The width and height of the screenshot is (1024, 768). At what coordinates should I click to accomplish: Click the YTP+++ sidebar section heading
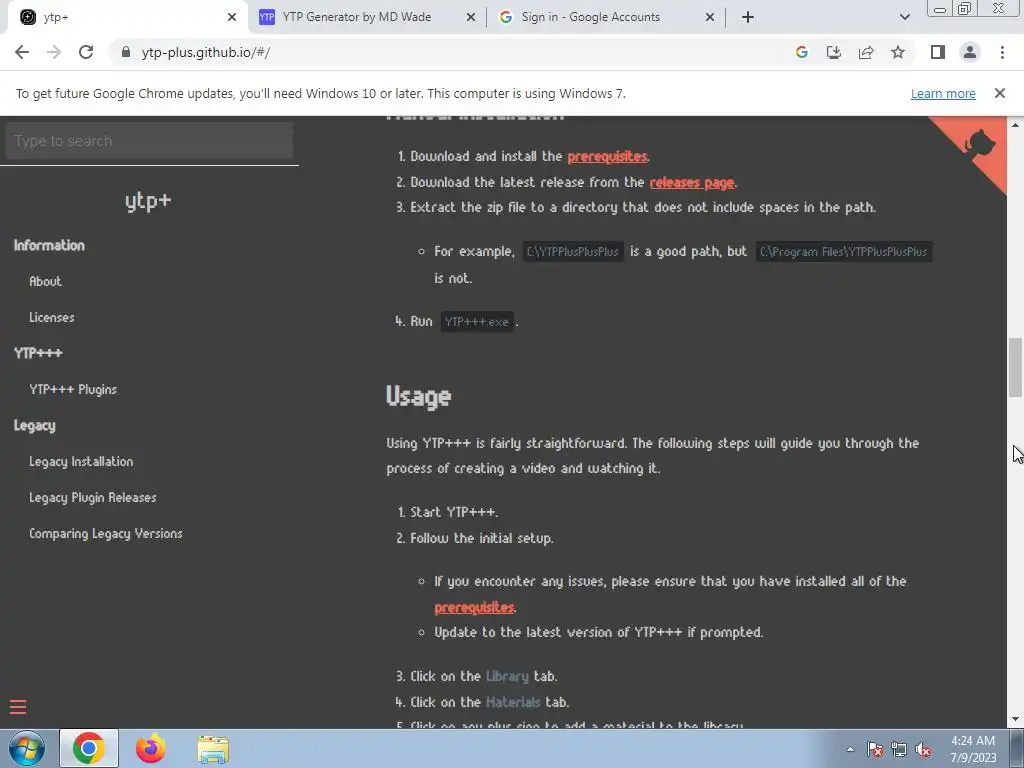click(38, 353)
